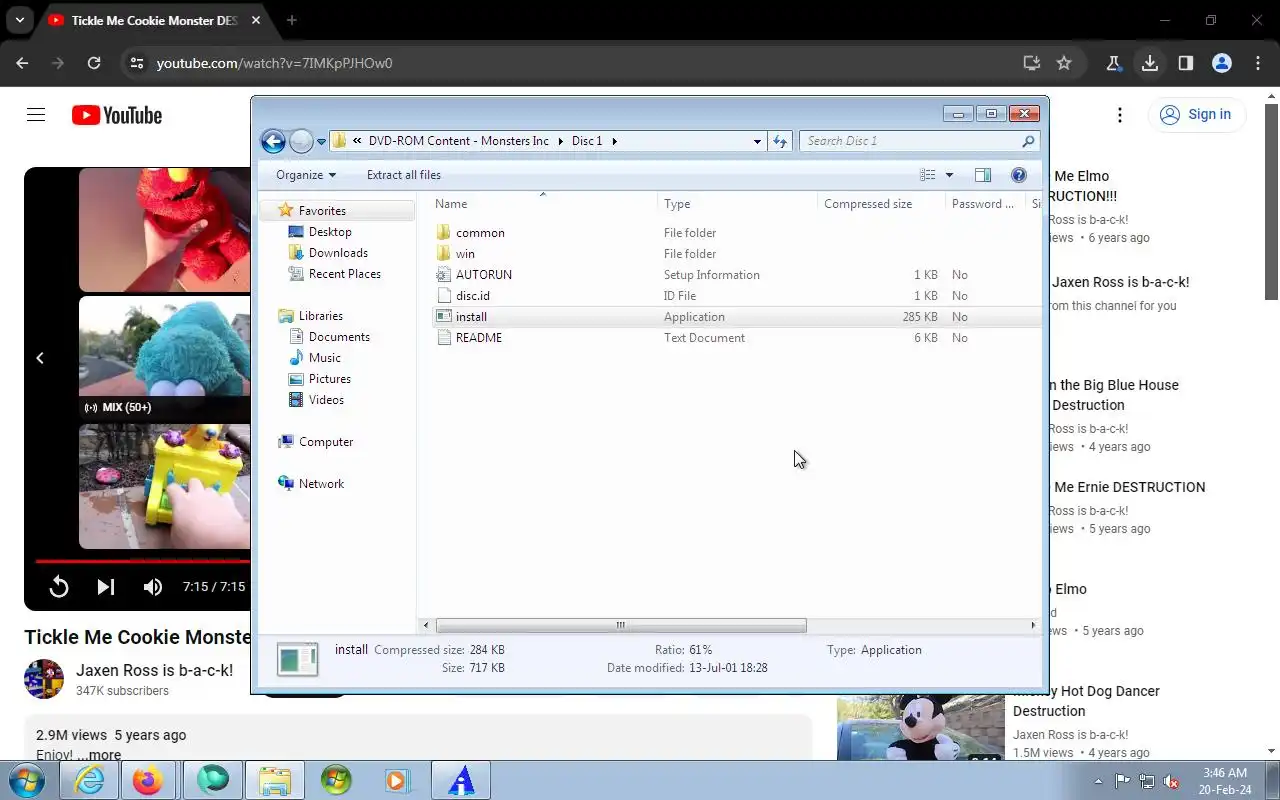This screenshot has height=800, width=1280.
Task: Open YouTube settings three-dot menu
Action: [1120, 115]
